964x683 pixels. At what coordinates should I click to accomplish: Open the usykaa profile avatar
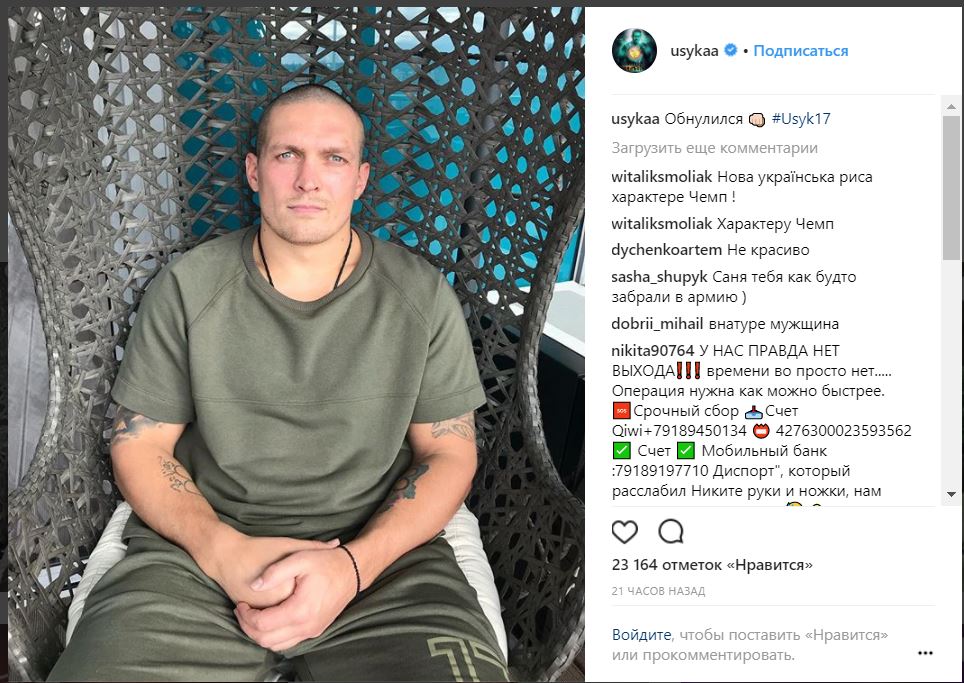pyautogui.click(x=634, y=50)
